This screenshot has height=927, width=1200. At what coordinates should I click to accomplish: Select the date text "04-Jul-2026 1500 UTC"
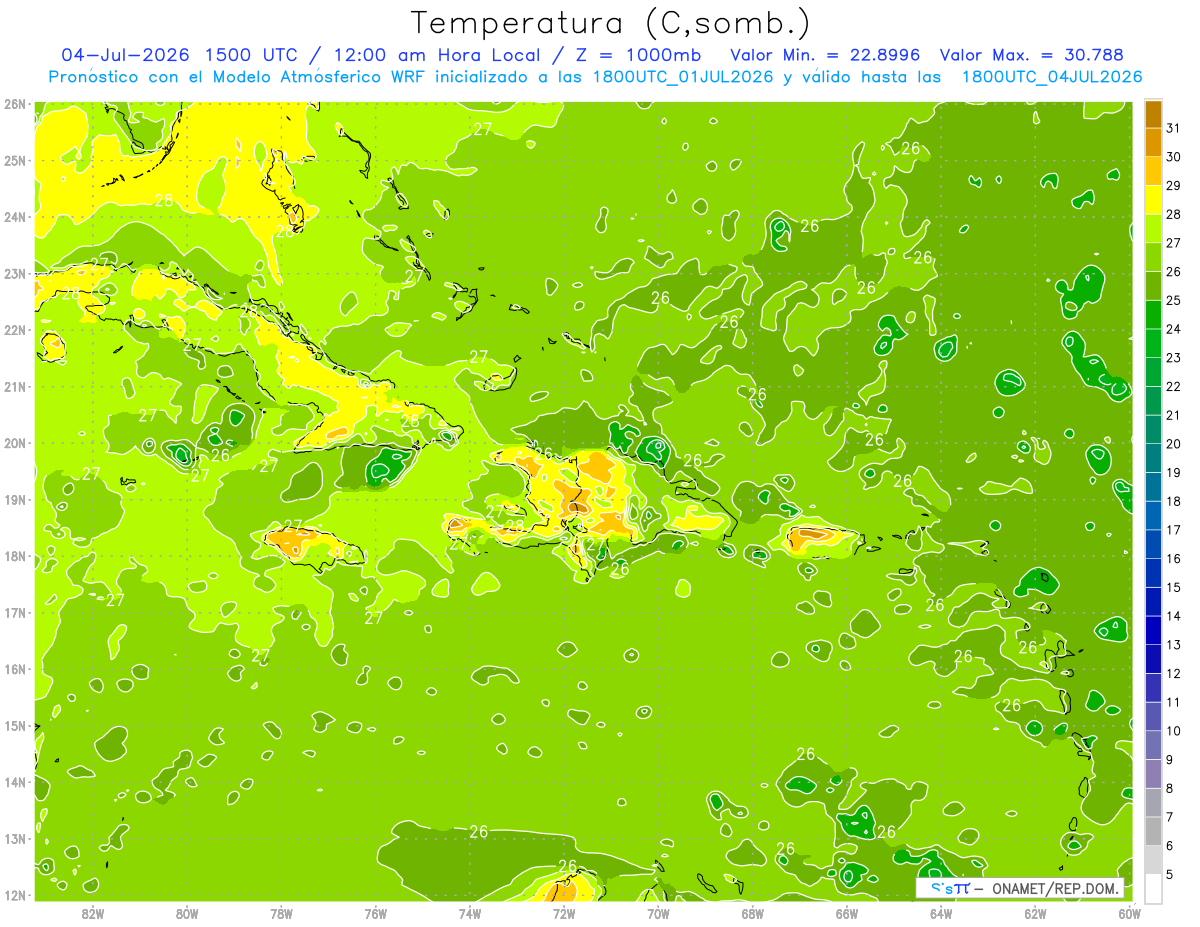[179, 55]
